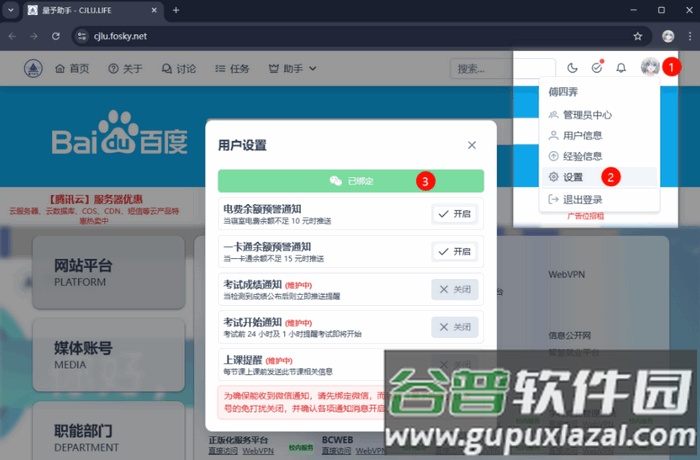This screenshot has width=700, height=460.
Task: Go to 讨论 in the navigation bar
Action: [x=179, y=69]
